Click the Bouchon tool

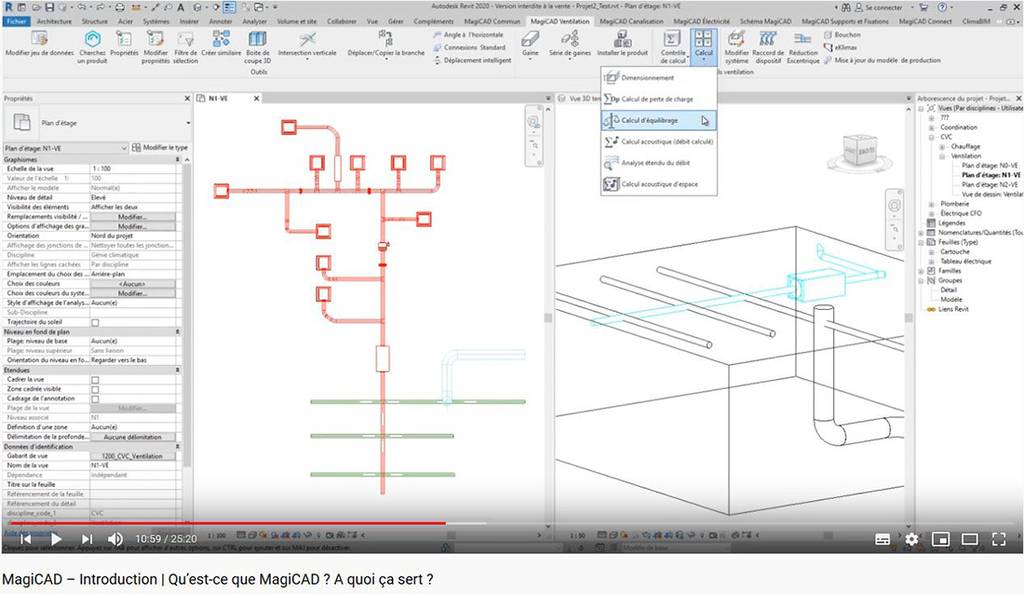click(x=842, y=35)
